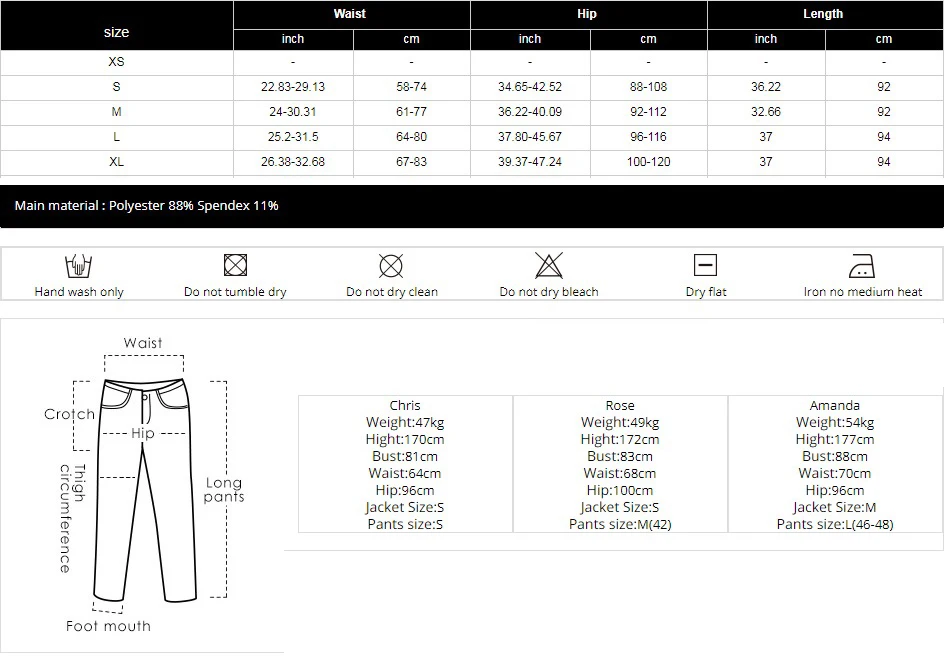Viewport: 944px width, 660px height.
Task: Select the XL size row label
Action: pos(116,162)
